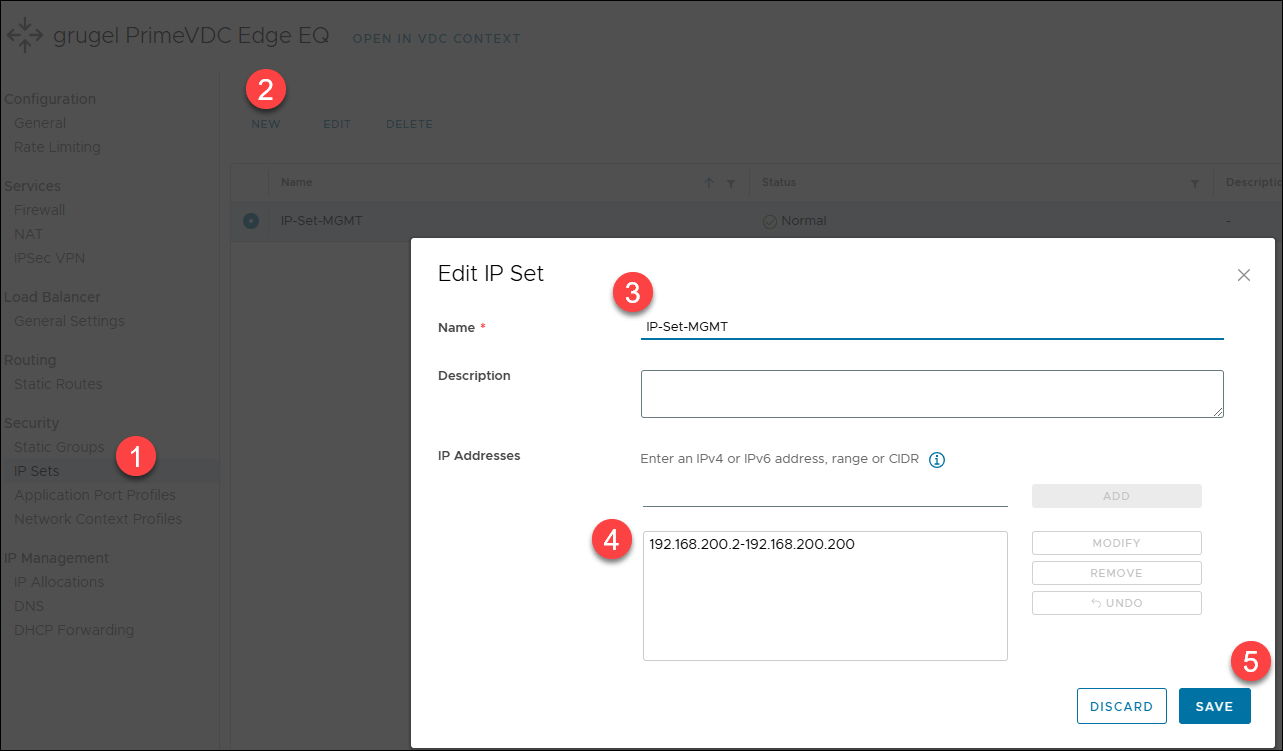This screenshot has height=751, width=1283.
Task: Open in VDC Context link
Action: pyautogui.click(x=436, y=39)
